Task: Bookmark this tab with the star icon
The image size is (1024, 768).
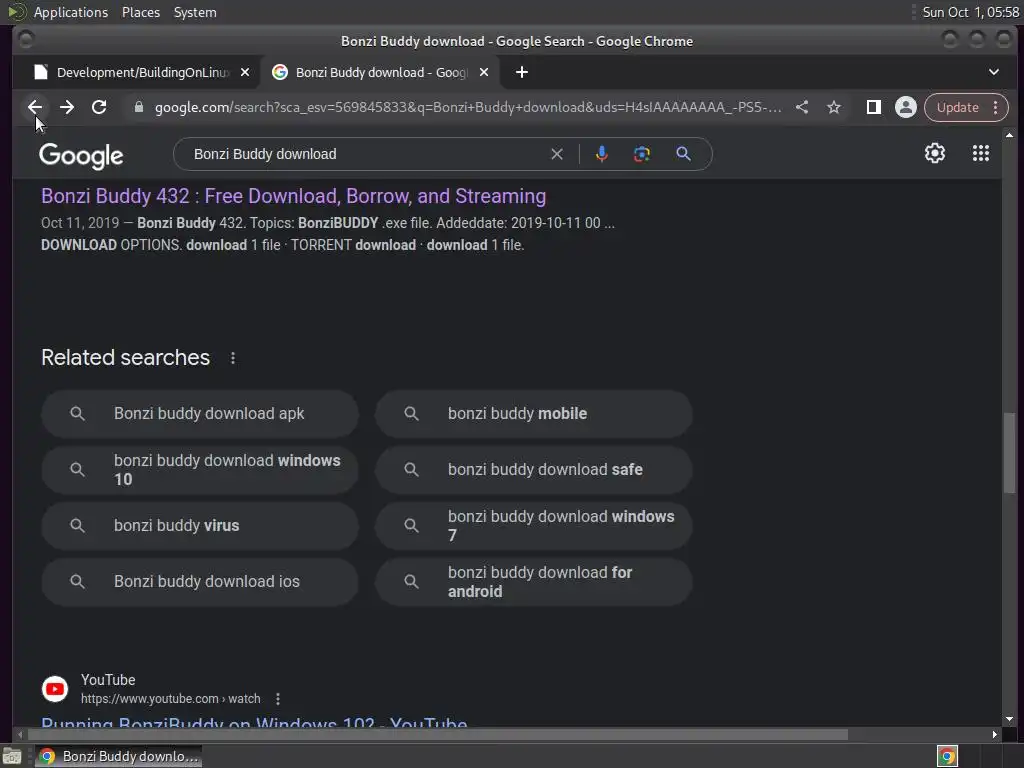Action: (x=834, y=107)
